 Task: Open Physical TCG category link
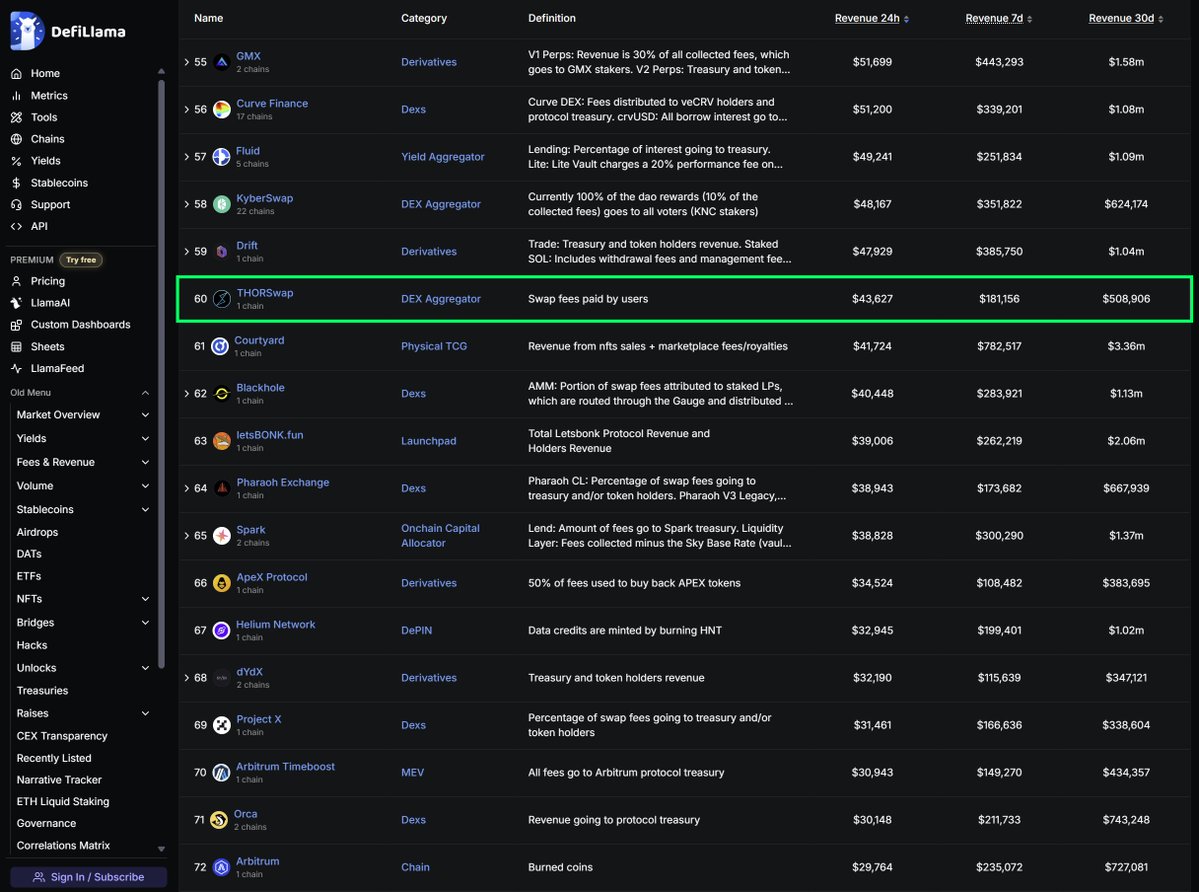pos(434,346)
